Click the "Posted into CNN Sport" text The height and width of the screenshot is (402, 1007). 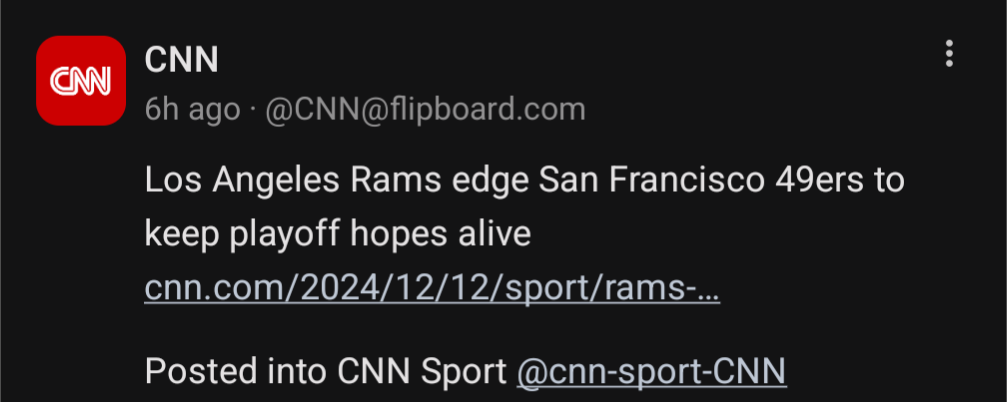point(326,372)
